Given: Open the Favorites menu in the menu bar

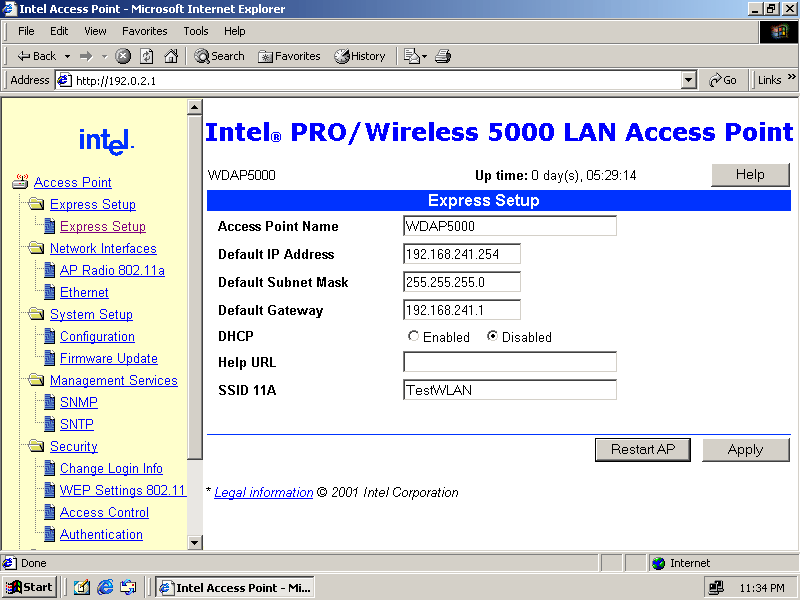Looking at the screenshot, I should coord(145,31).
